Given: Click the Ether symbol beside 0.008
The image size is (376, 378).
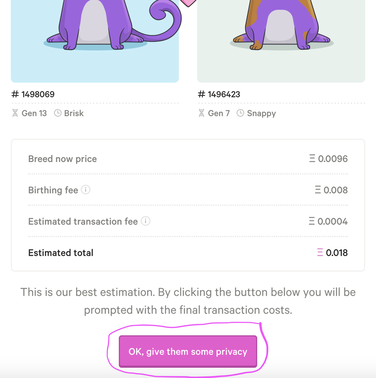Looking at the screenshot, I should (x=318, y=190).
